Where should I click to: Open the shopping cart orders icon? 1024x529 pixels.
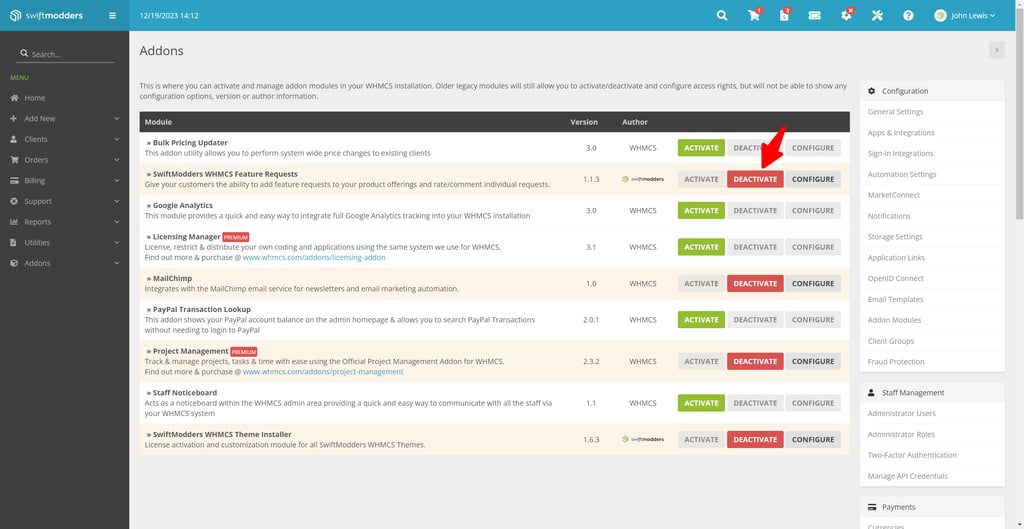pos(754,16)
